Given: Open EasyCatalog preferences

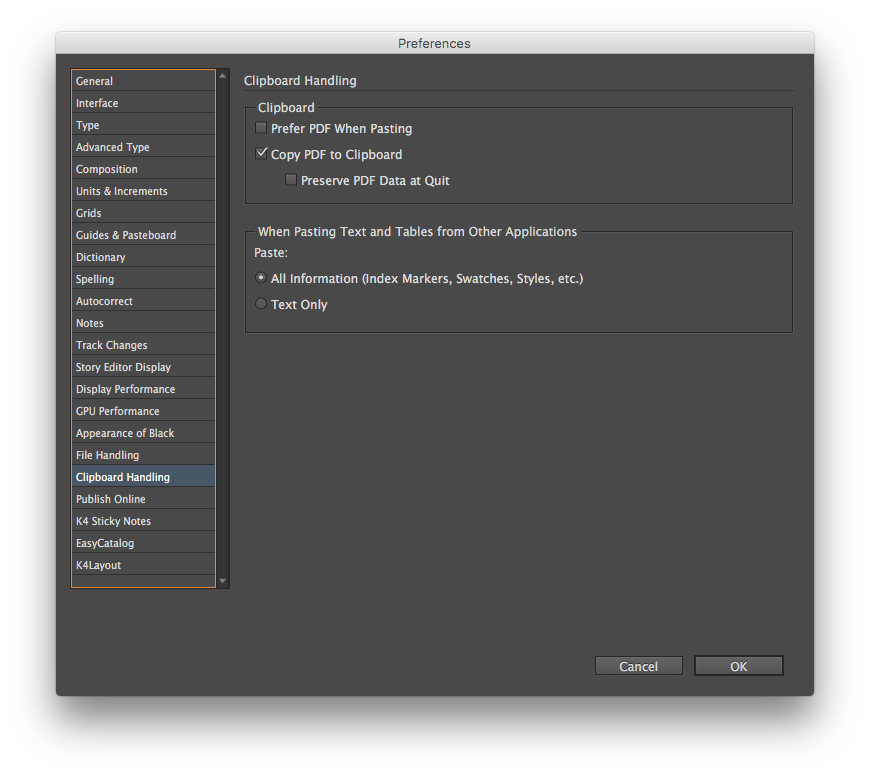Looking at the screenshot, I should point(143,543).
